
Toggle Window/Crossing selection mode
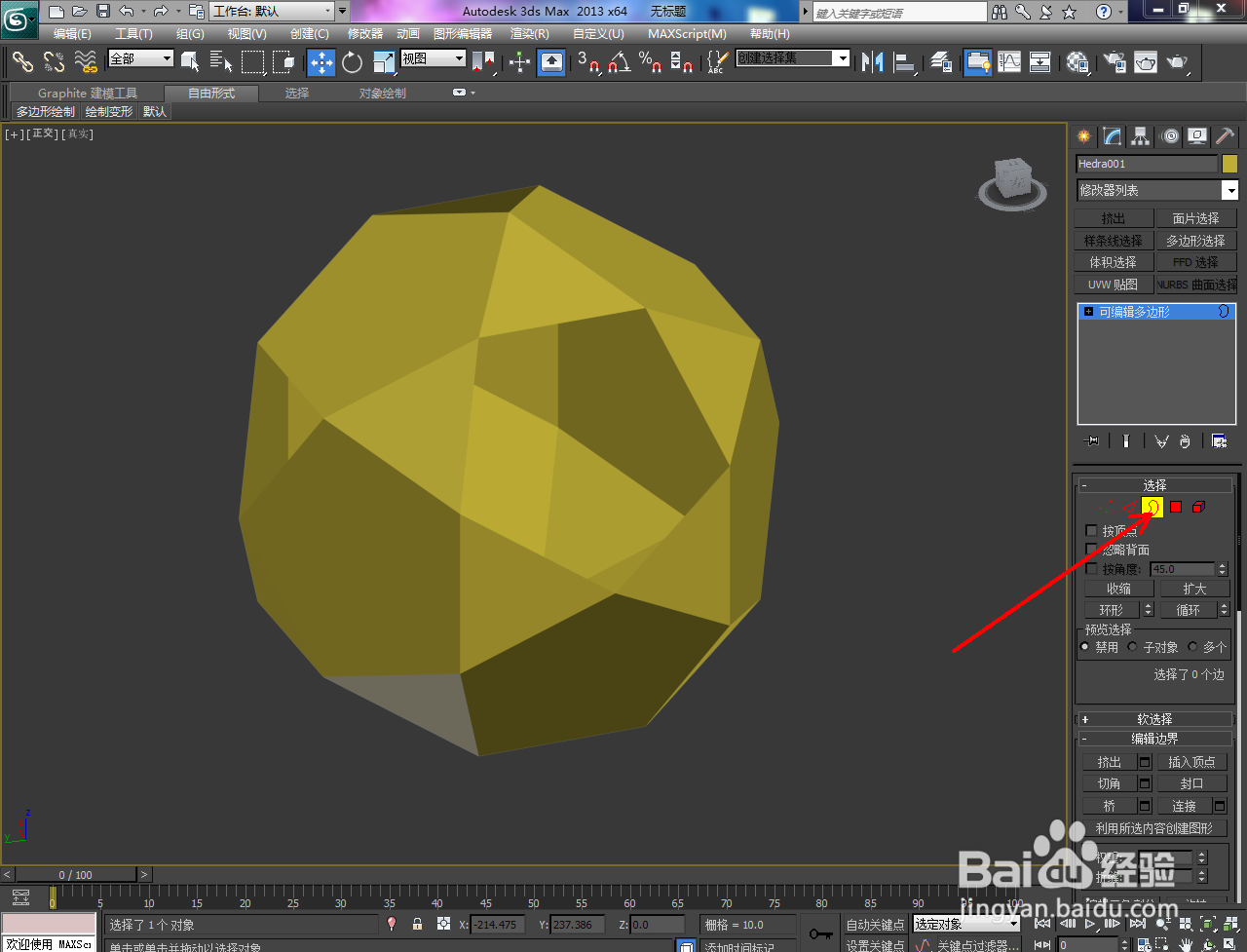coord(284,62)
